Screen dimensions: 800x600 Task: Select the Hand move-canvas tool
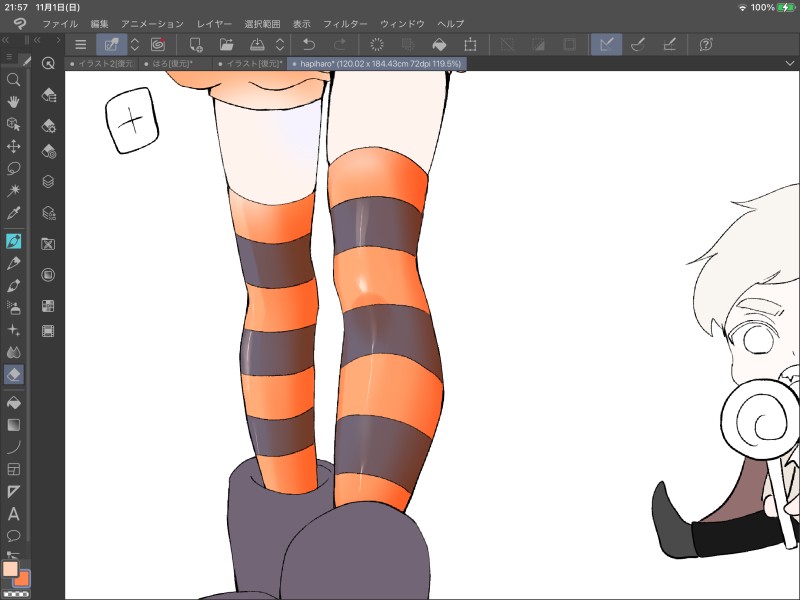tap(14, 102)
